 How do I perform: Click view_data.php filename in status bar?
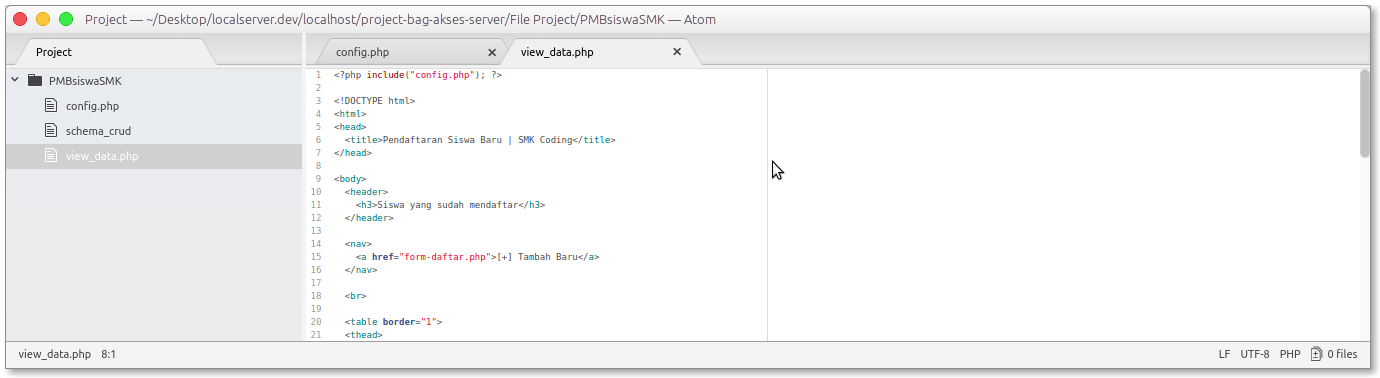(55, 354)
